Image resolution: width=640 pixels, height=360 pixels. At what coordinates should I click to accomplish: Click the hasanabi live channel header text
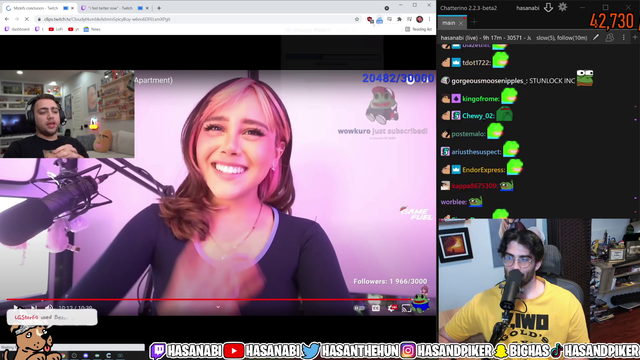486,38
